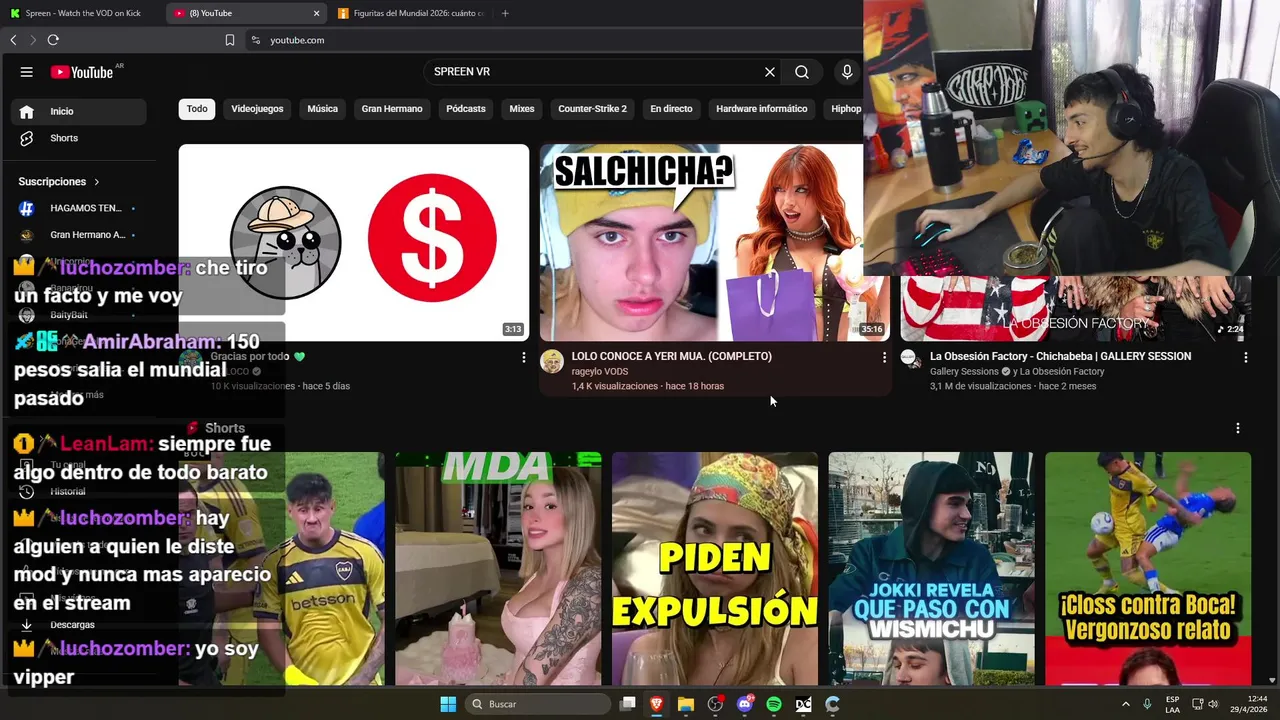
Task: Select the Todo filter chip
Action: (x=197, y=109)
